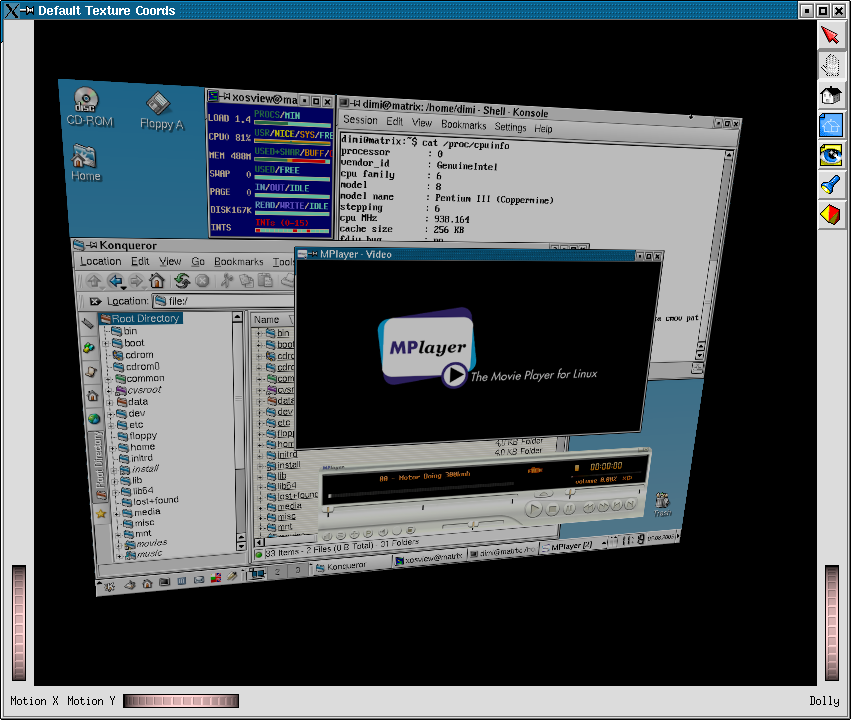Click the CD-ROM desktop icon
Screen dimensions: 851x720
pyautogui.click(x=89, y=107)
